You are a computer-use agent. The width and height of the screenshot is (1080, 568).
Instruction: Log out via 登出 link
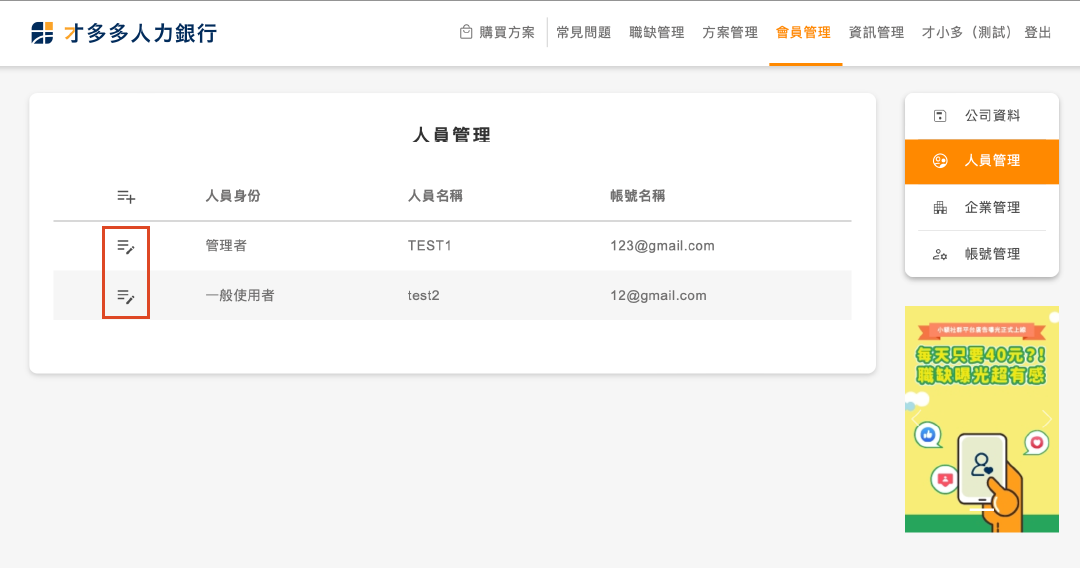1038,33
